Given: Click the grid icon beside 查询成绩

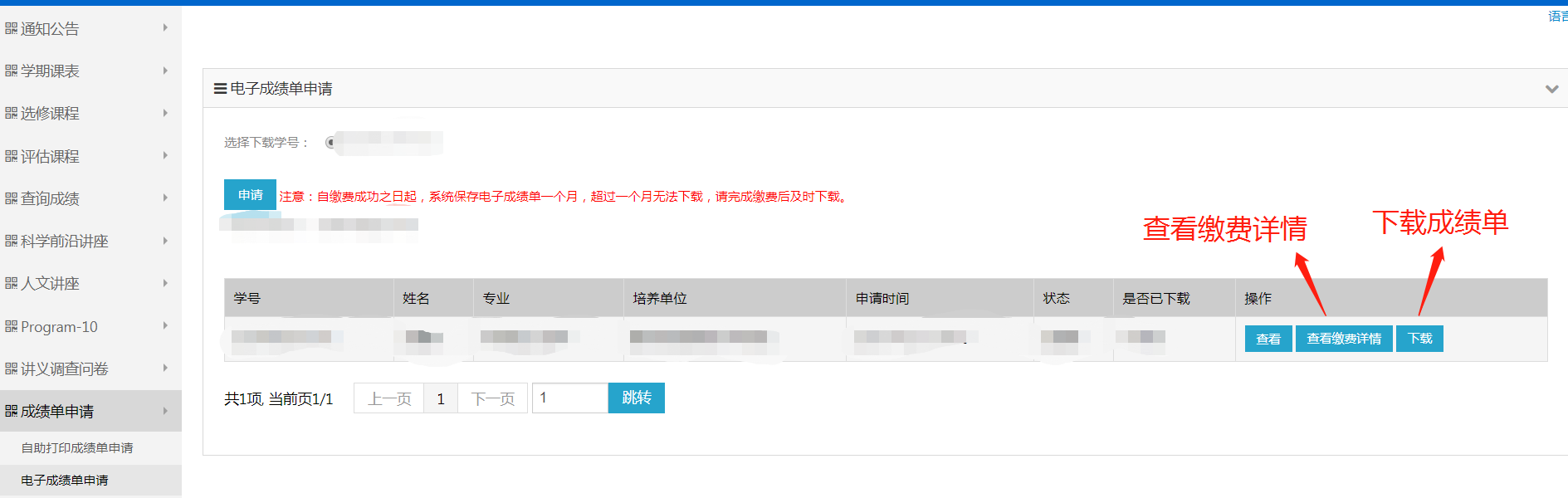Looking at the screenshot, I should 11,198.
